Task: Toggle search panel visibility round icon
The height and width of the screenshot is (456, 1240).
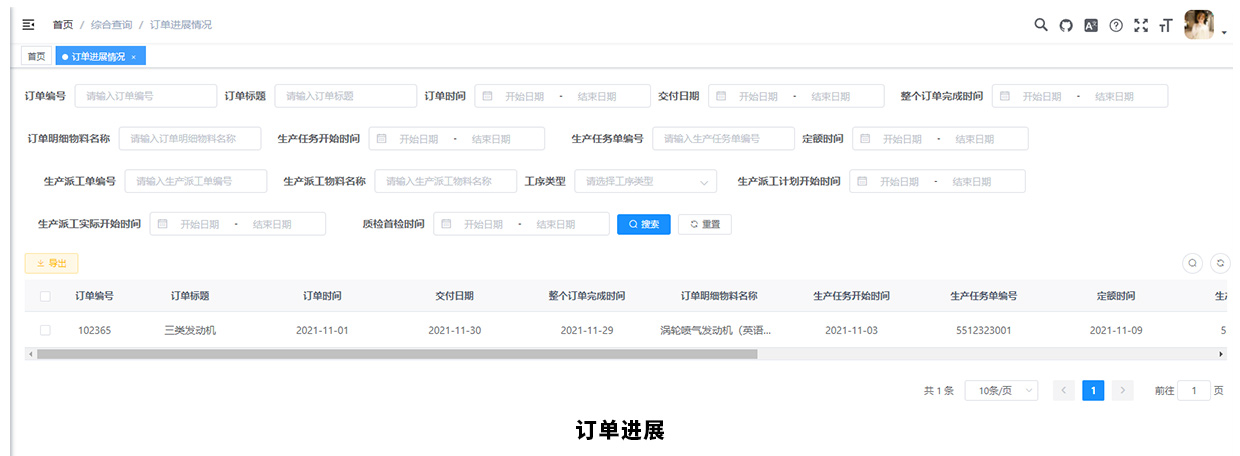Action: click(1193, 263)
